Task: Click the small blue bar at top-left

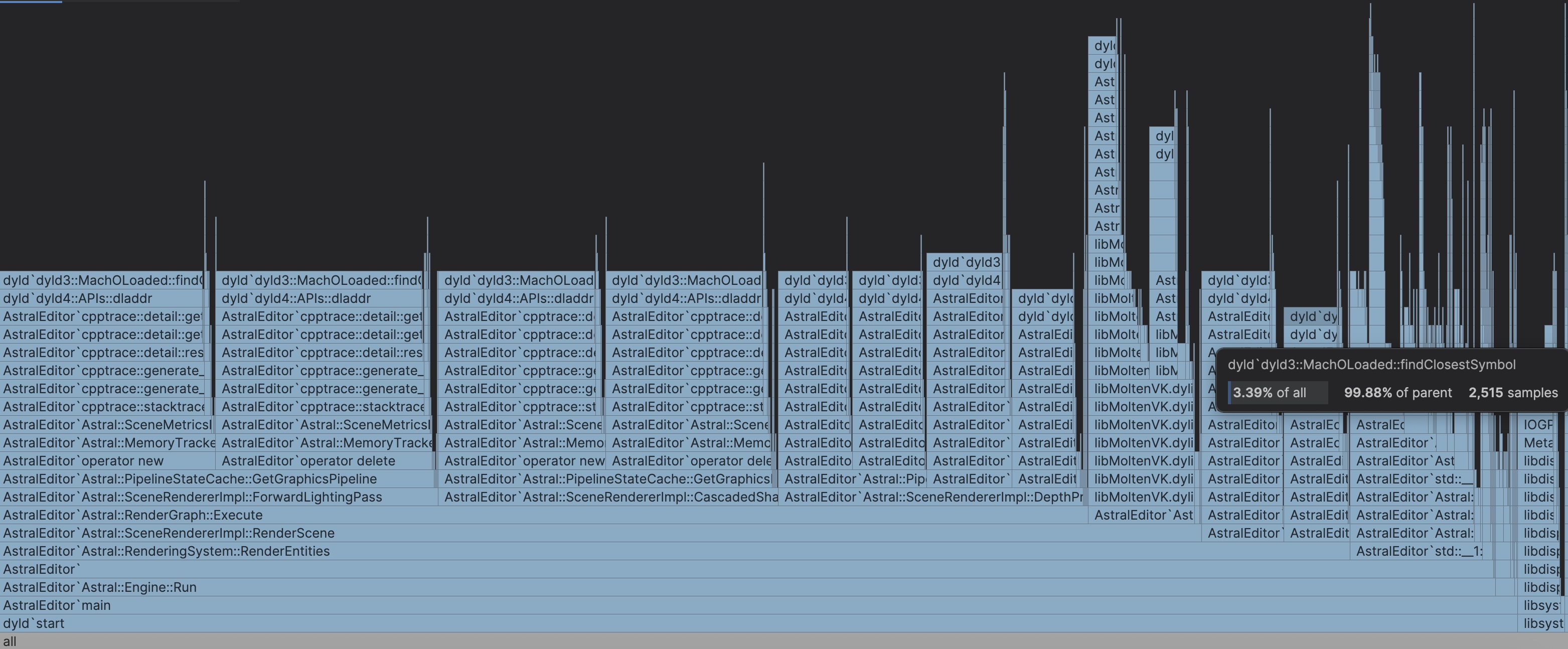Action: coord(31,2)
